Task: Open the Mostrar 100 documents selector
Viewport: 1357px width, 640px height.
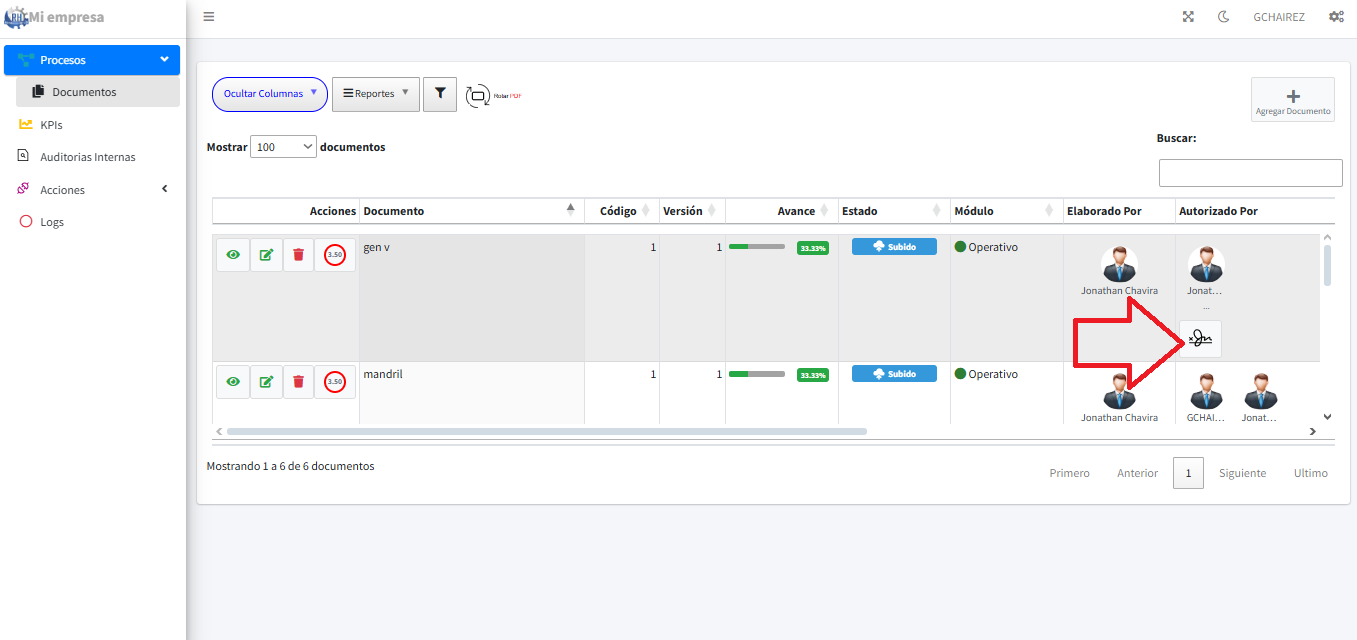Action: (283, 147)
